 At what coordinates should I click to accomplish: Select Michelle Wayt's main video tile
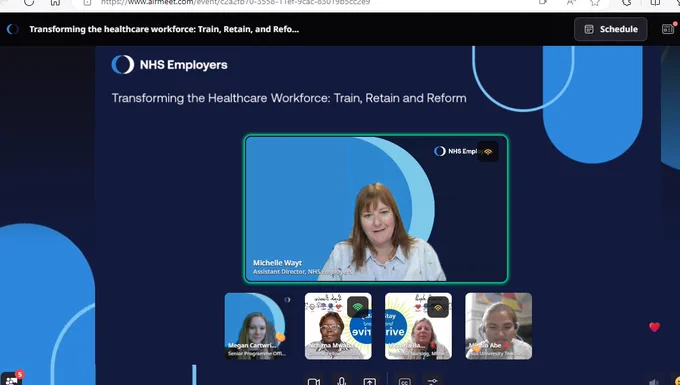point(376,209)
